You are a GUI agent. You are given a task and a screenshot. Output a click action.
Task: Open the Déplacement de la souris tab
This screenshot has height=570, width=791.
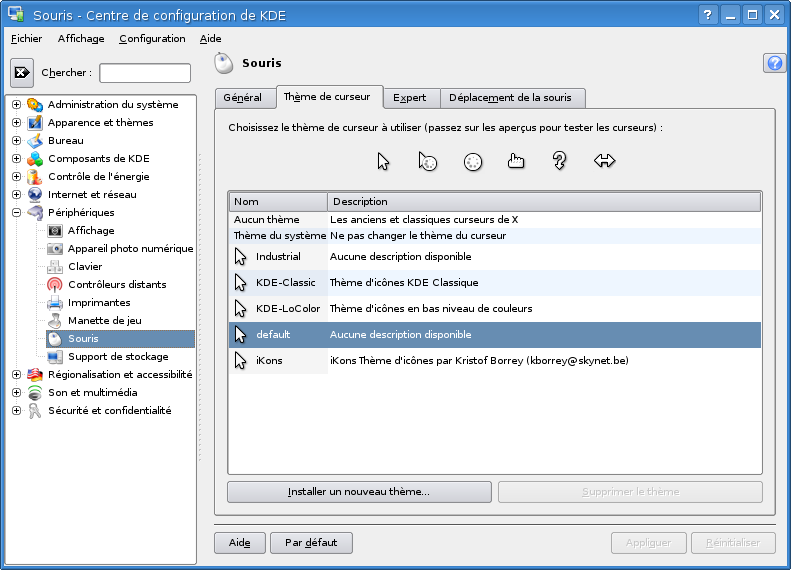pyautogui.click(x=510, y=98)
